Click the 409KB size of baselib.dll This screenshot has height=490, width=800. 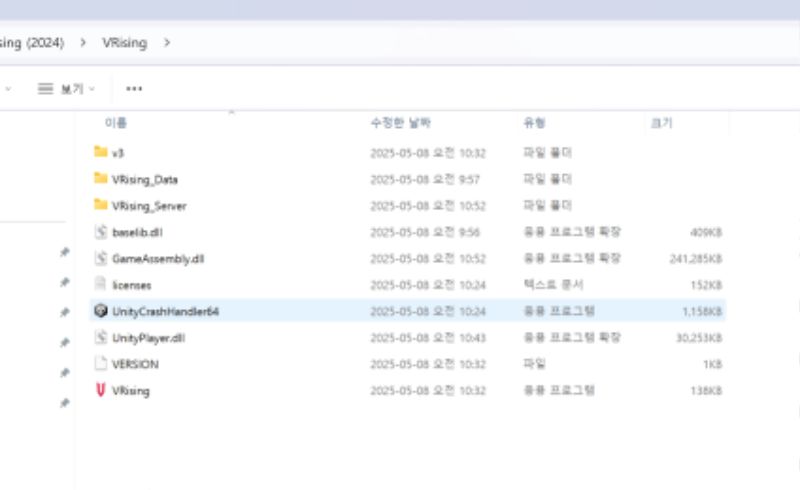[706, 232]
